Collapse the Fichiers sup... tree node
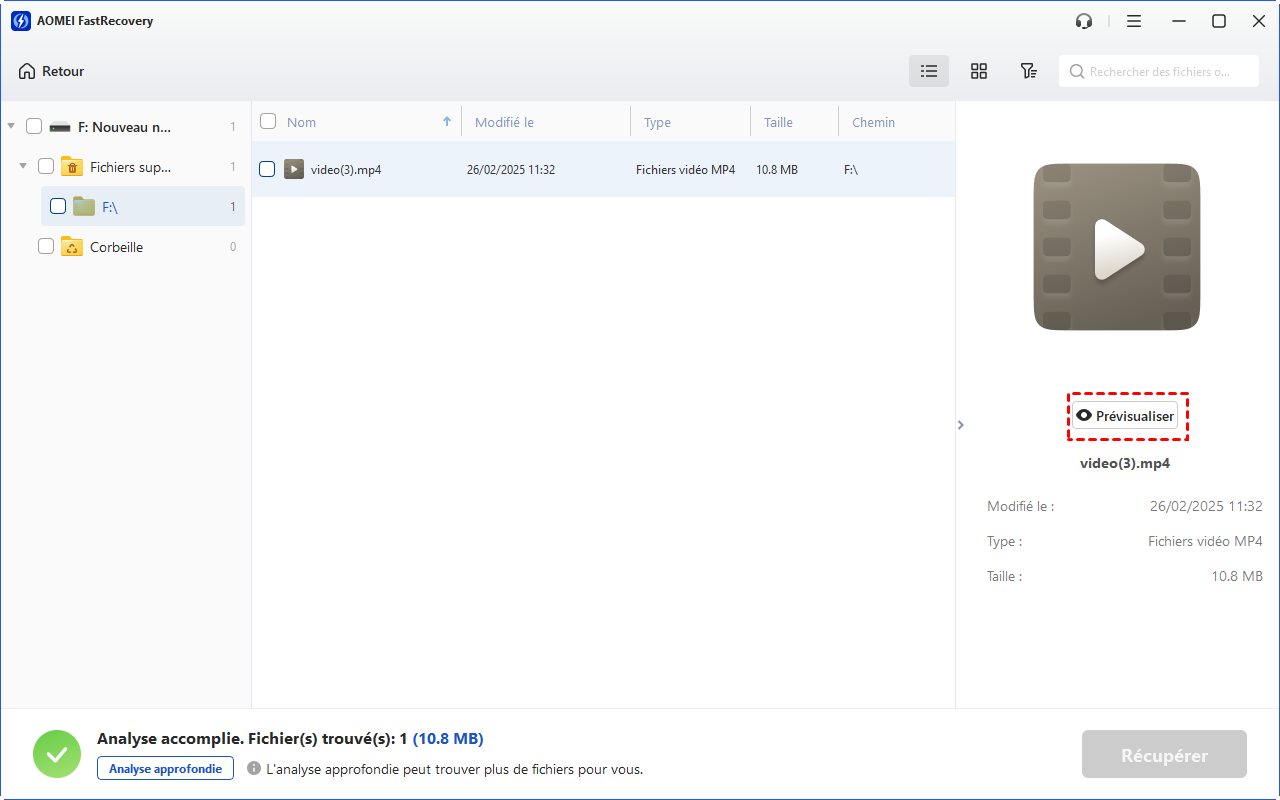1280x800 pixels. click(23, 167)
